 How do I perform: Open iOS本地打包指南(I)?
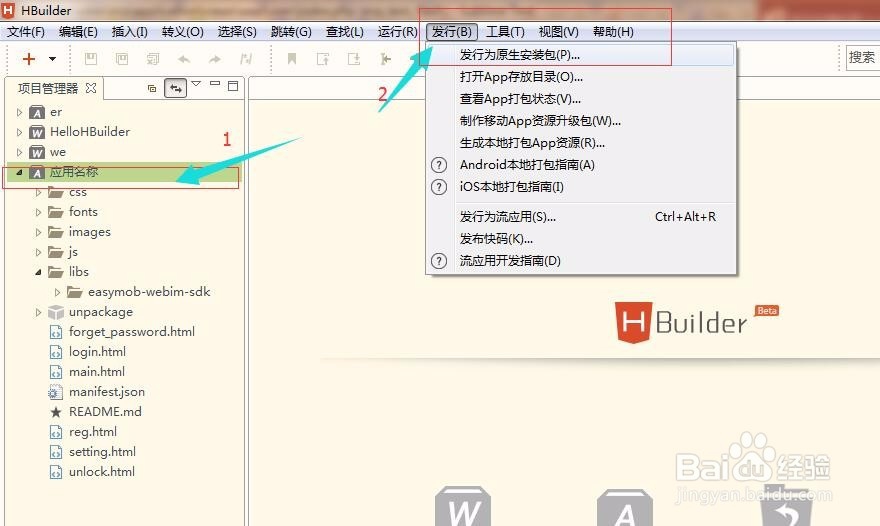point(581,187)
